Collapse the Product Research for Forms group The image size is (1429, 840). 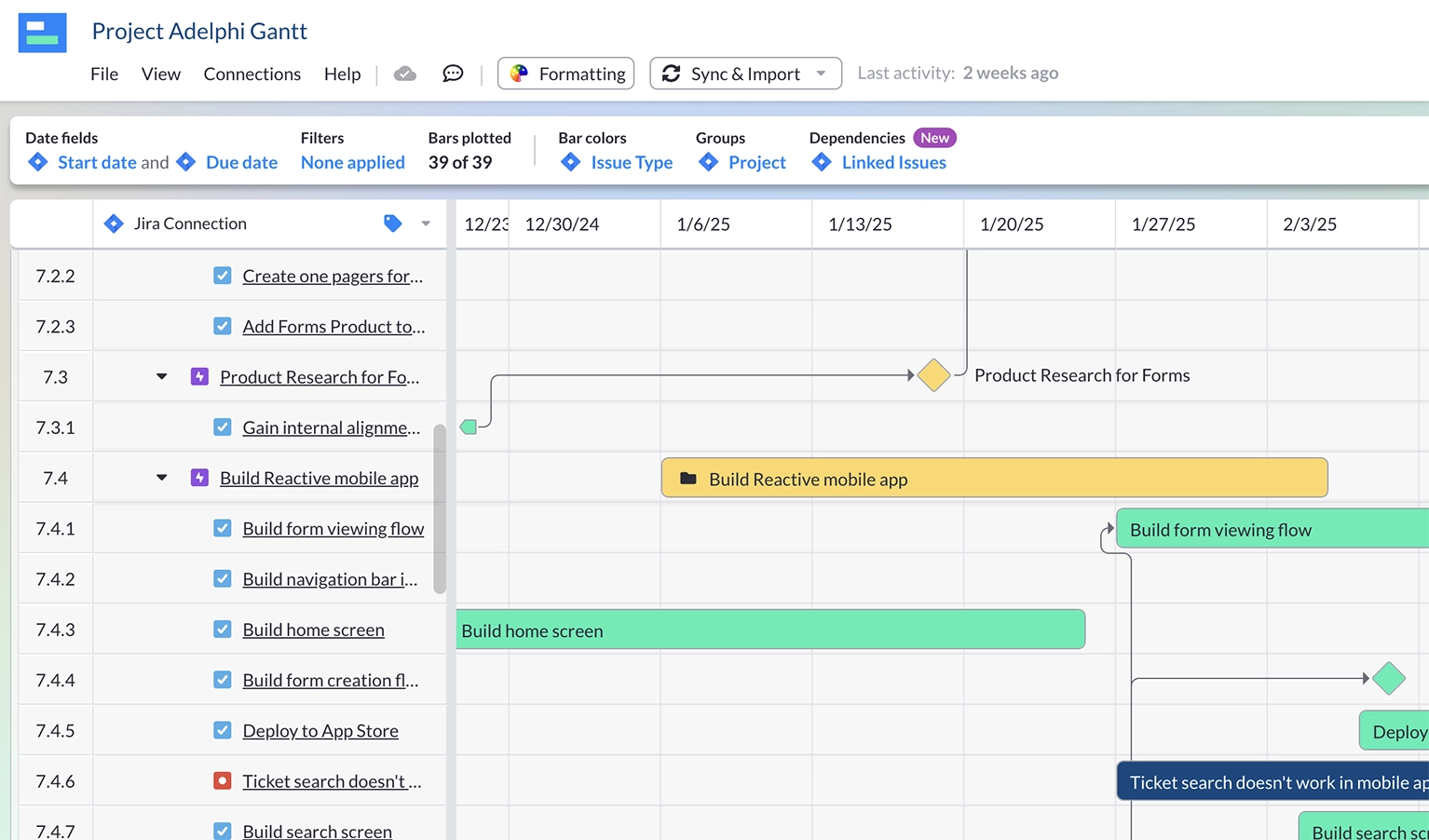point(161,377)
